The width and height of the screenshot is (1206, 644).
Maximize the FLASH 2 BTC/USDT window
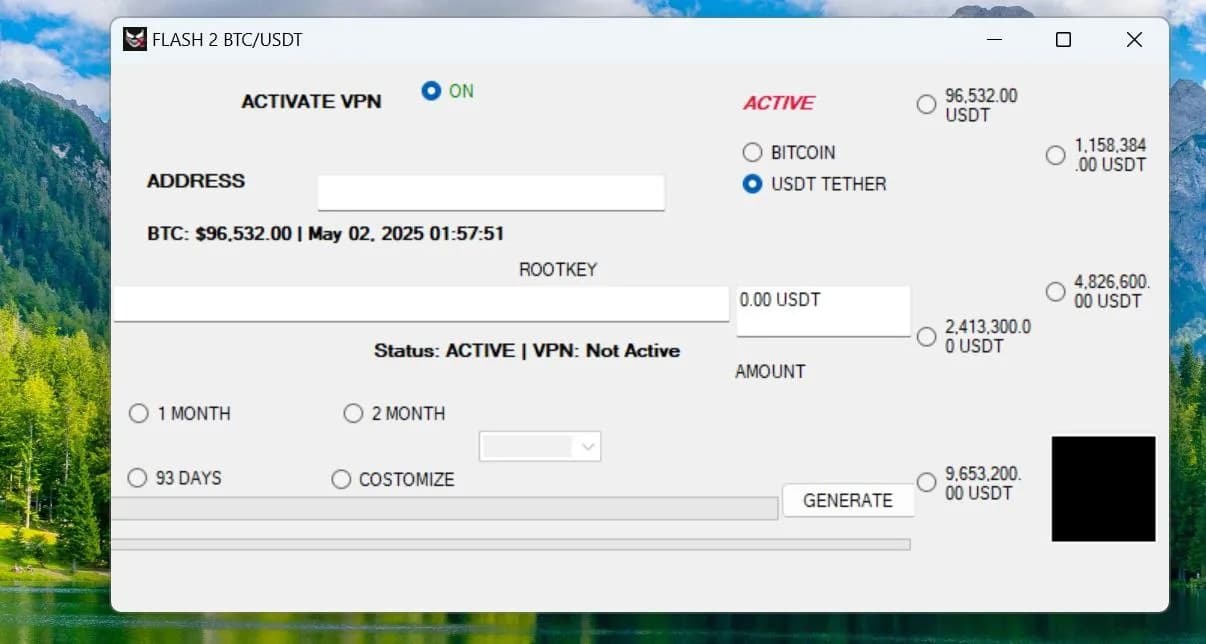(1063, 40)
